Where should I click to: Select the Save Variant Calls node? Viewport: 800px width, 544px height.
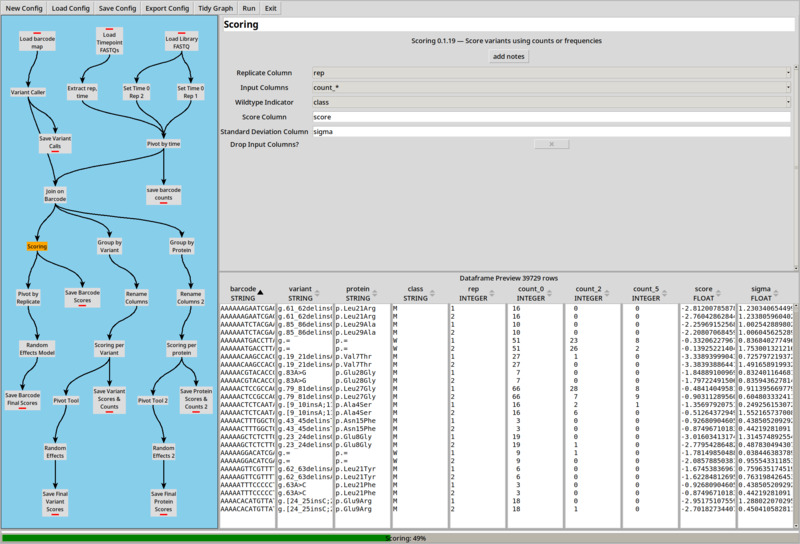point(55,143)
